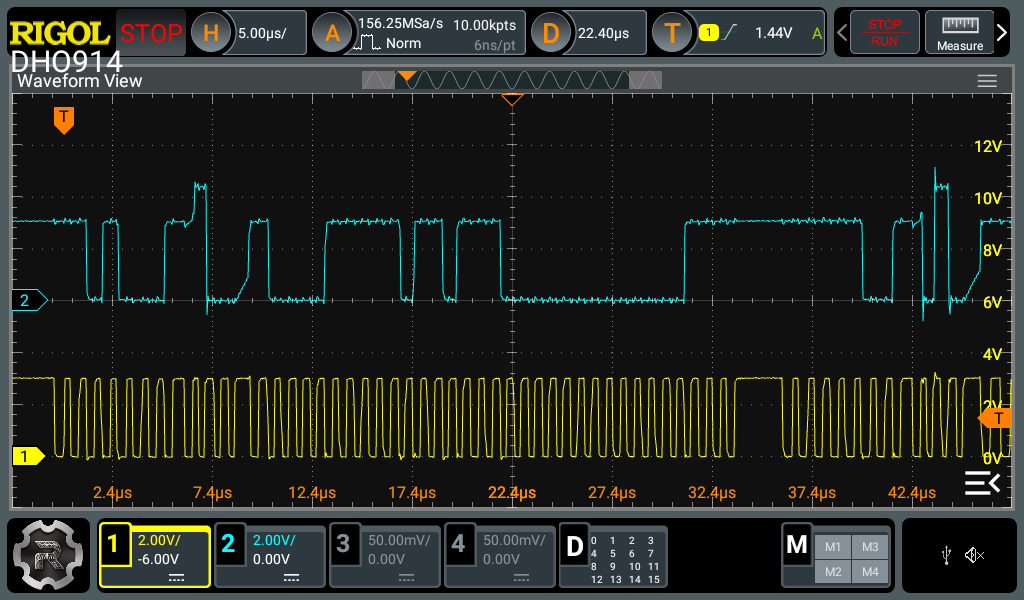
Task: Toggle channel 2 cyan trace
Action: 270,557
